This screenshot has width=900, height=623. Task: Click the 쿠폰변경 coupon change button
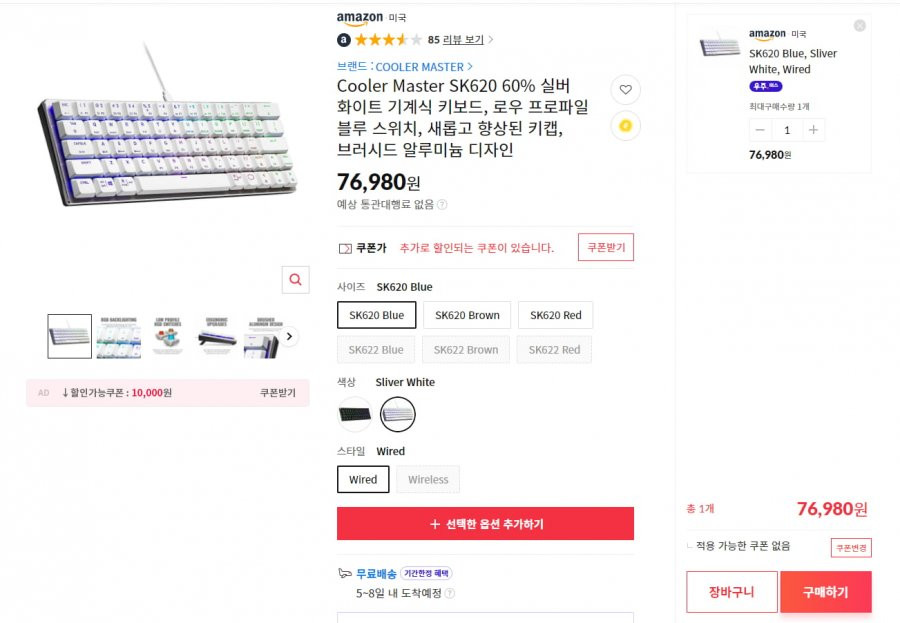pyautogui.click(x=851, y=548)
